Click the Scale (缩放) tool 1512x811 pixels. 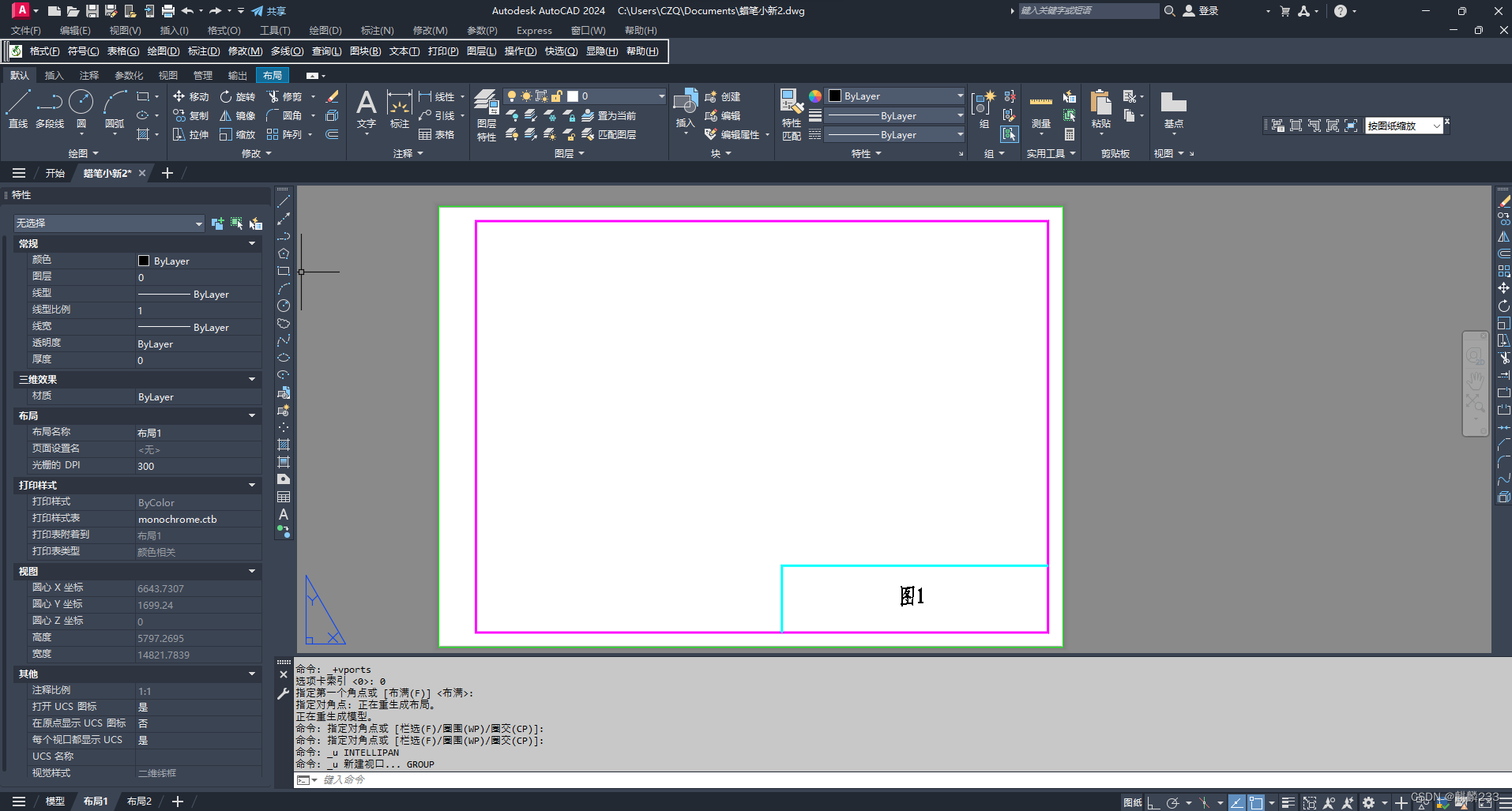click(237, 134)
